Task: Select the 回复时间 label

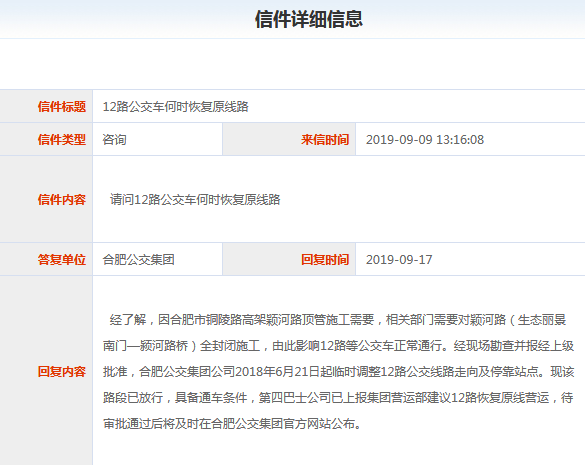Action: [x=325, y=259]
